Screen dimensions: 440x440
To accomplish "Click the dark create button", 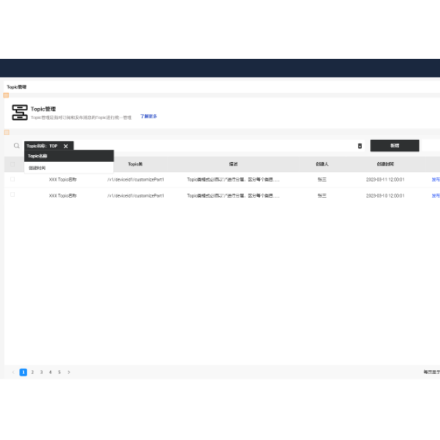I will tap(395, 146).
